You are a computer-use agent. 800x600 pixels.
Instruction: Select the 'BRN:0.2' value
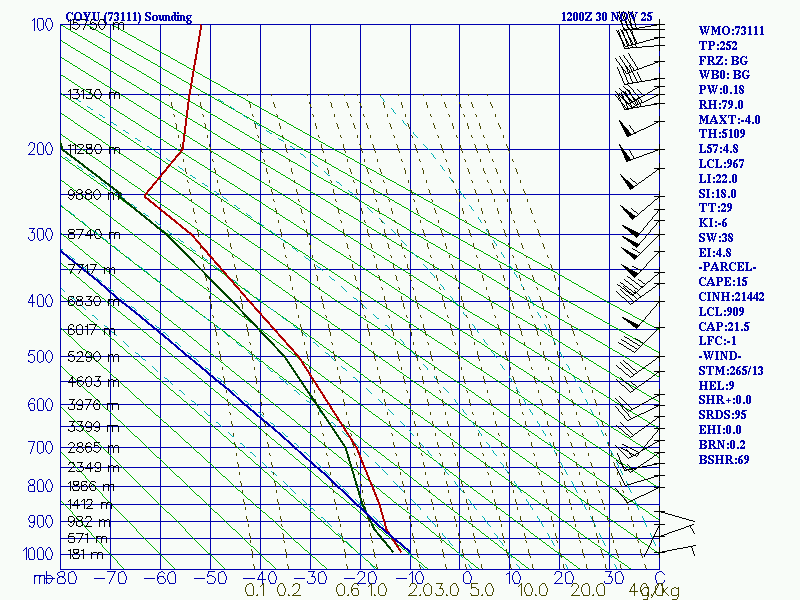[721, 445]
